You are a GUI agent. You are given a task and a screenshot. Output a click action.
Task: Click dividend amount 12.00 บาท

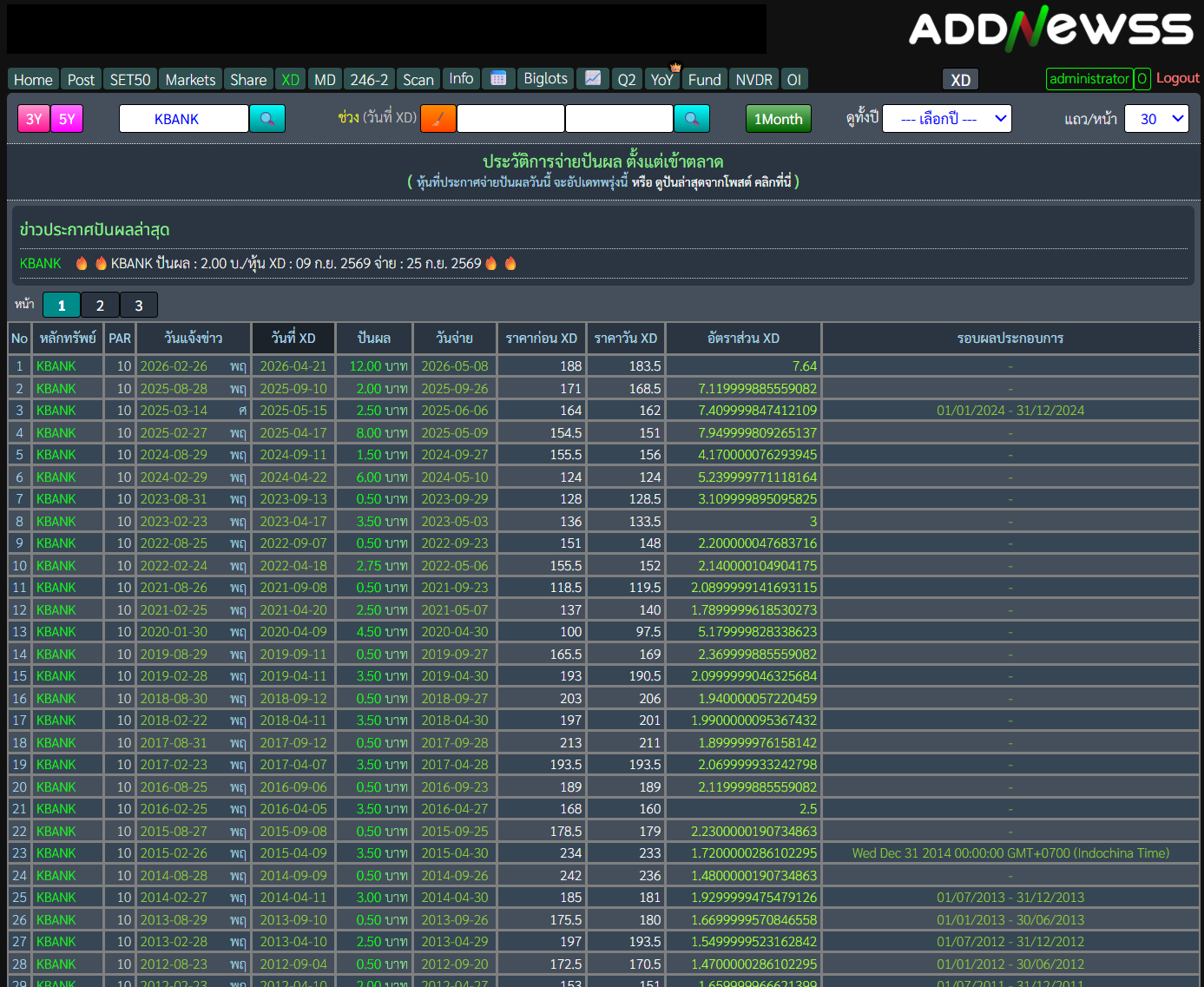point(378,366)
